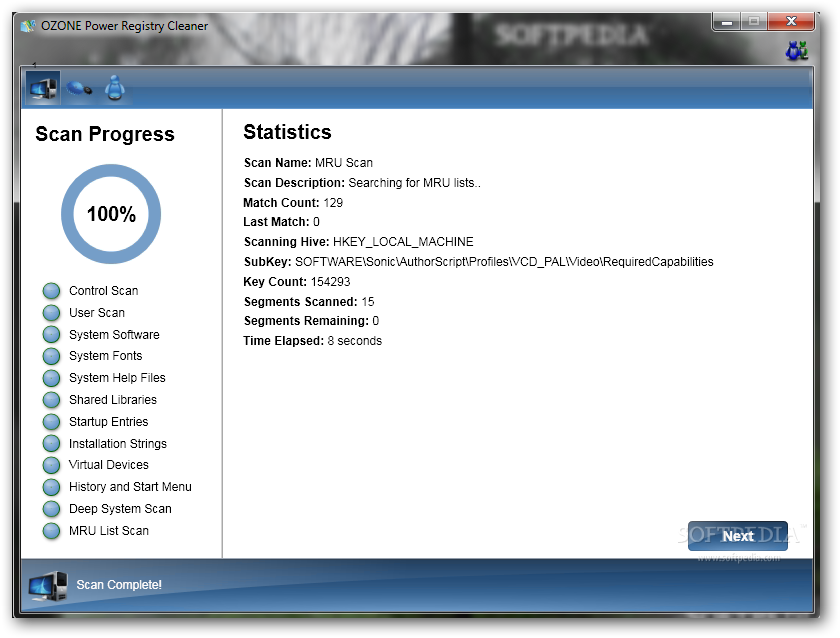Image resolution: width=840 pixels, height=638 pixels.
Task: Open the blue users icon near the title bar
Action: tap(797, 50)
